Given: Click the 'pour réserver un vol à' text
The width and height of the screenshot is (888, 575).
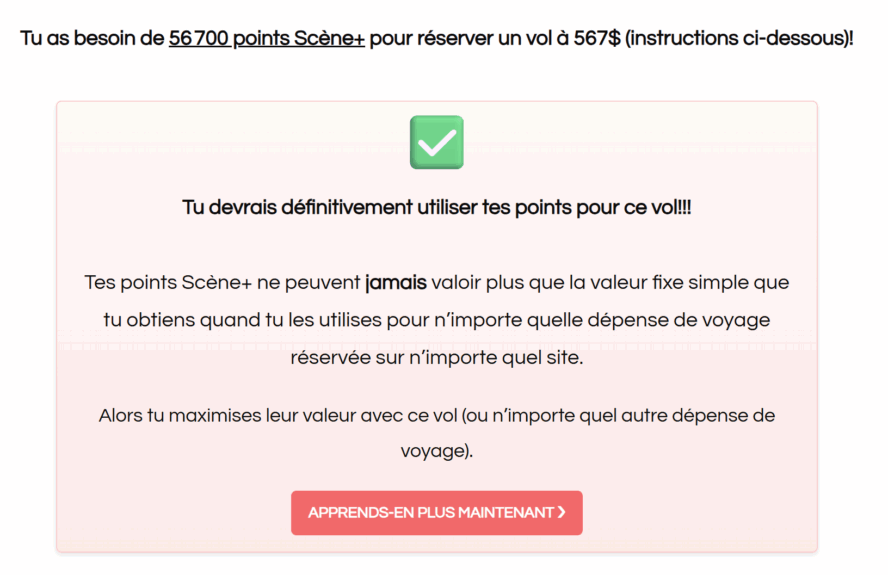Looking at the screenshot, I should coord(469,39).
